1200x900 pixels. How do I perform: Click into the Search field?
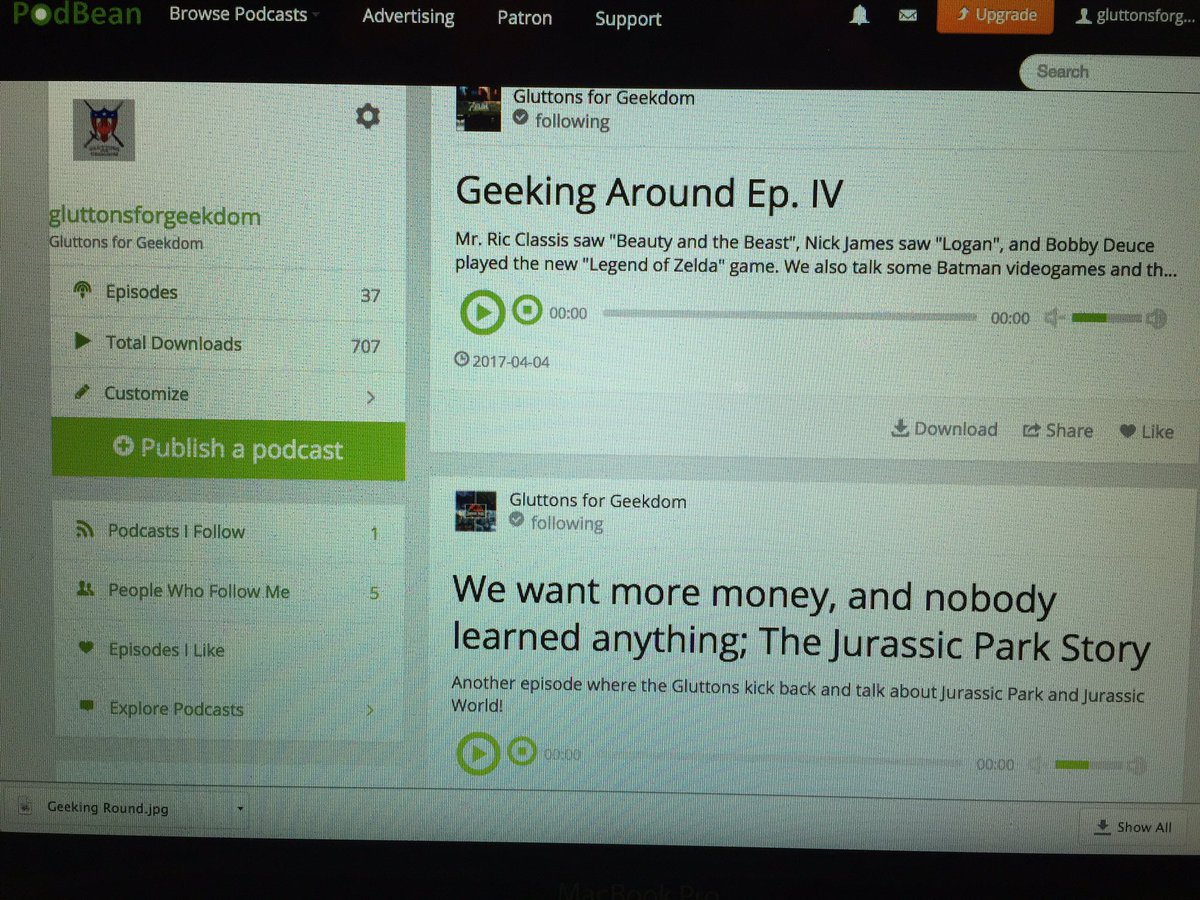click(1110, 72)
